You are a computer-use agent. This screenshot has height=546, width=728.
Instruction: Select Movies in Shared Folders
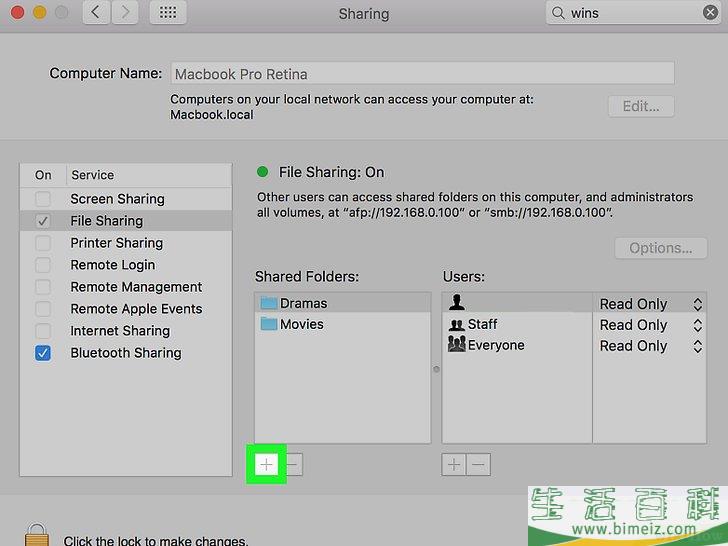pos(343,324)
